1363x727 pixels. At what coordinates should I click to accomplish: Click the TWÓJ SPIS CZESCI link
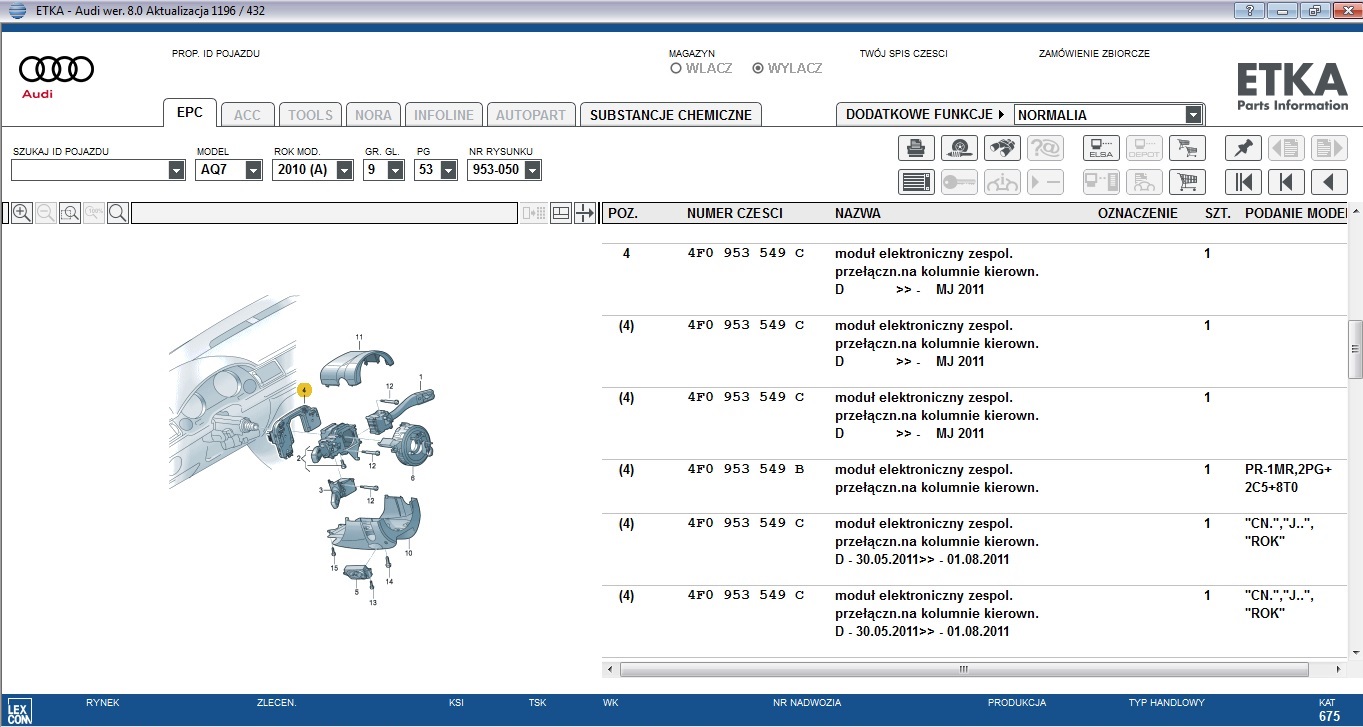[903, 53]
